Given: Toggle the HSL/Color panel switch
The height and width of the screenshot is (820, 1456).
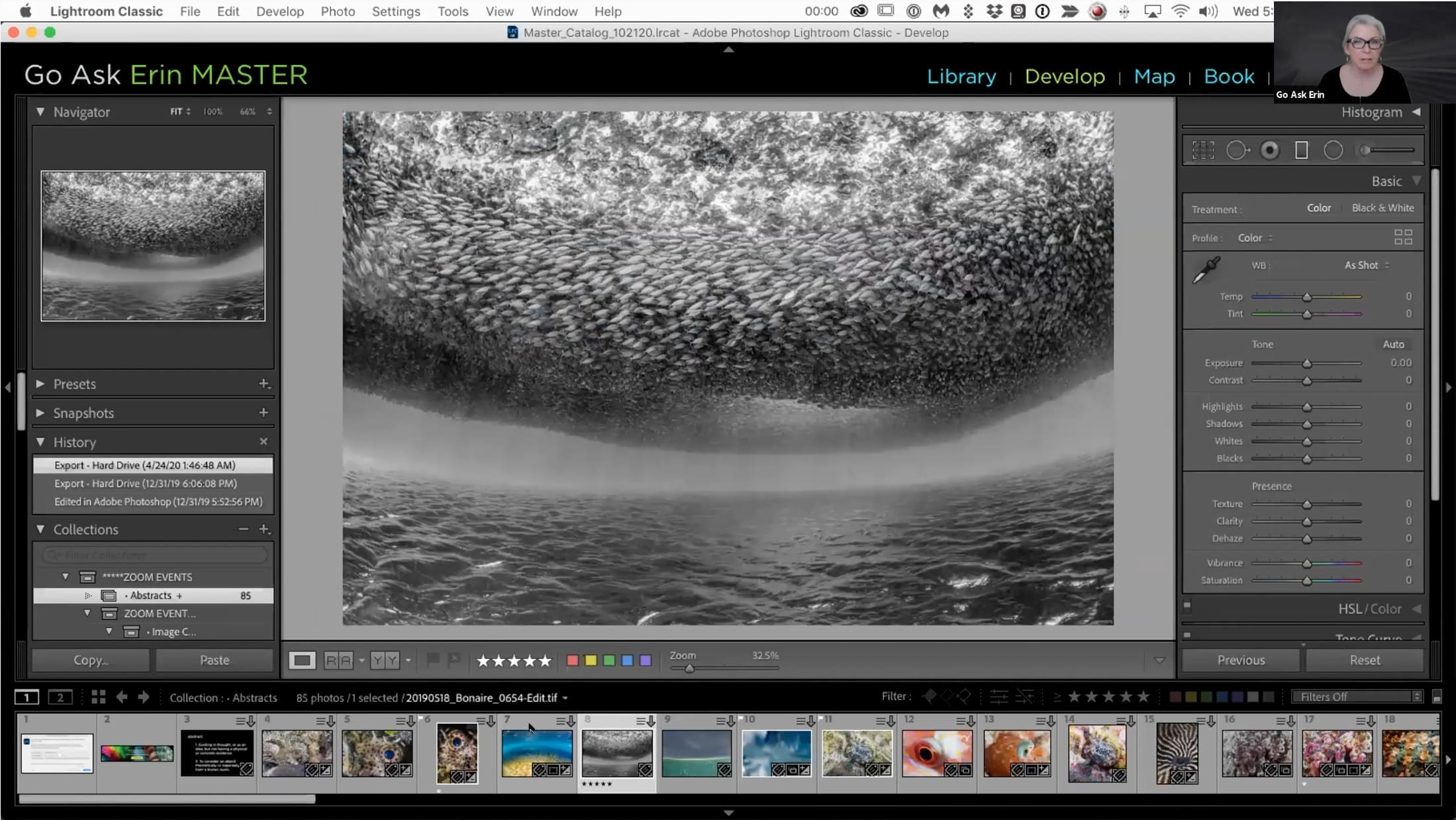Looking at the screenshot, I should click(x=1187, y=605).
